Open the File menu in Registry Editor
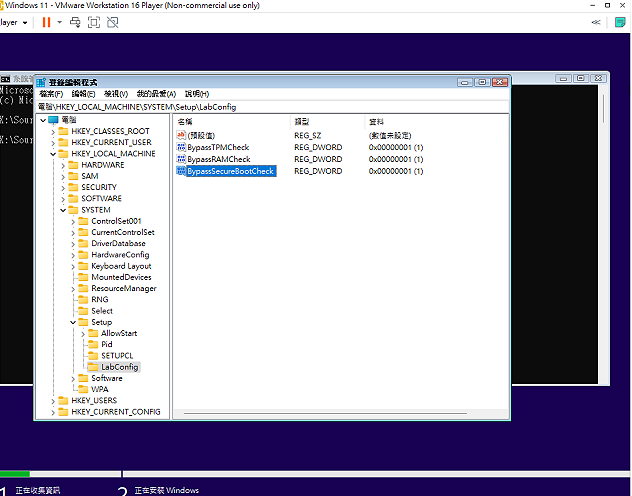 51,94
